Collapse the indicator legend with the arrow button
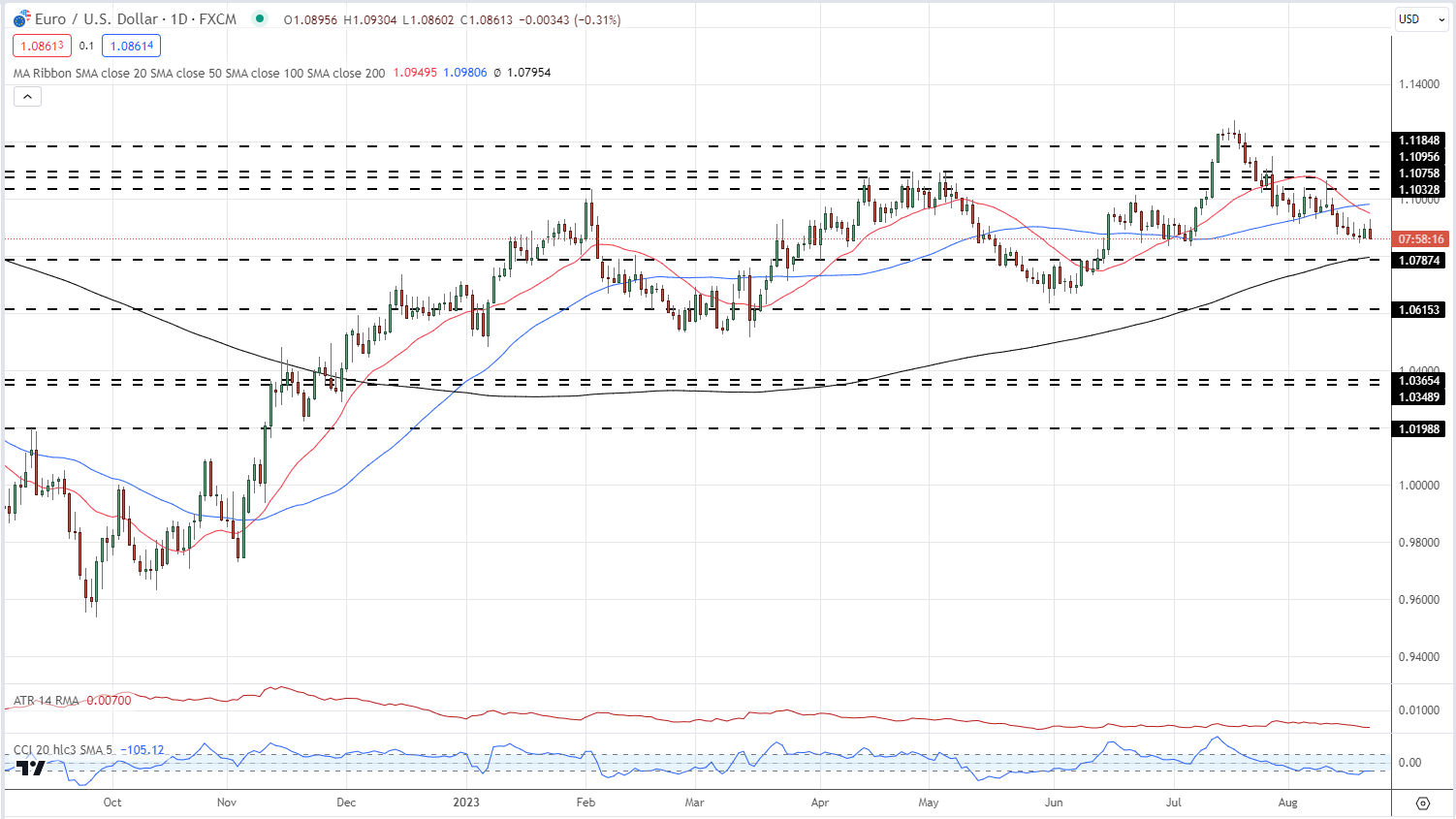 [27, 96]
